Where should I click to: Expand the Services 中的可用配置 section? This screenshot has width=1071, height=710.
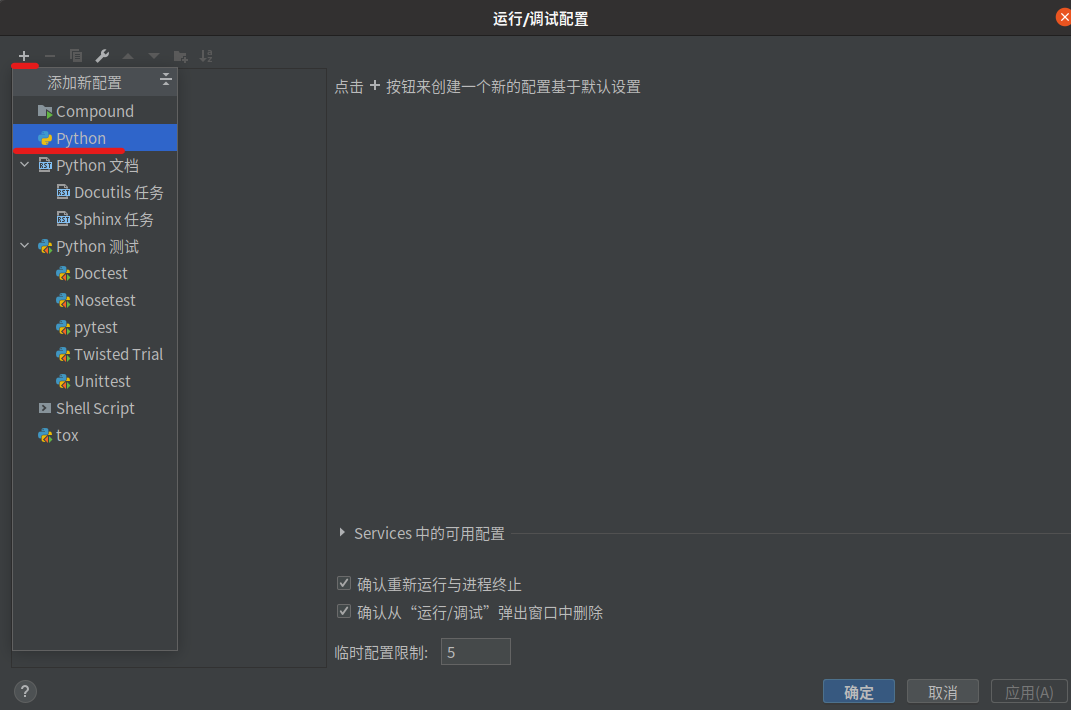pyautogui.click(x=342, y=533)
